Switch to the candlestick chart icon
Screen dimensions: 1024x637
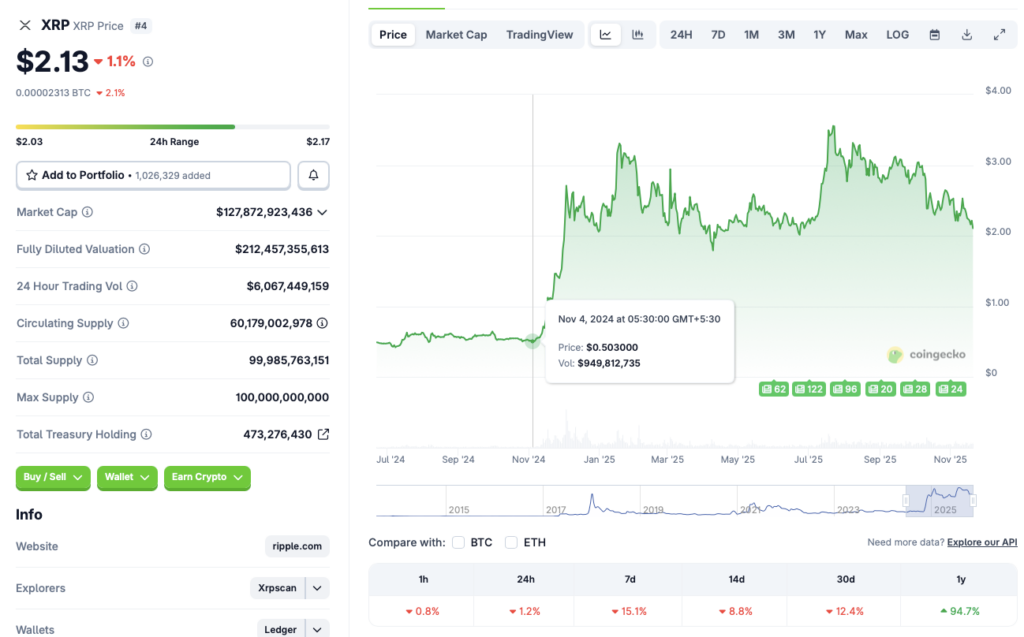click(x=637, y=34)
